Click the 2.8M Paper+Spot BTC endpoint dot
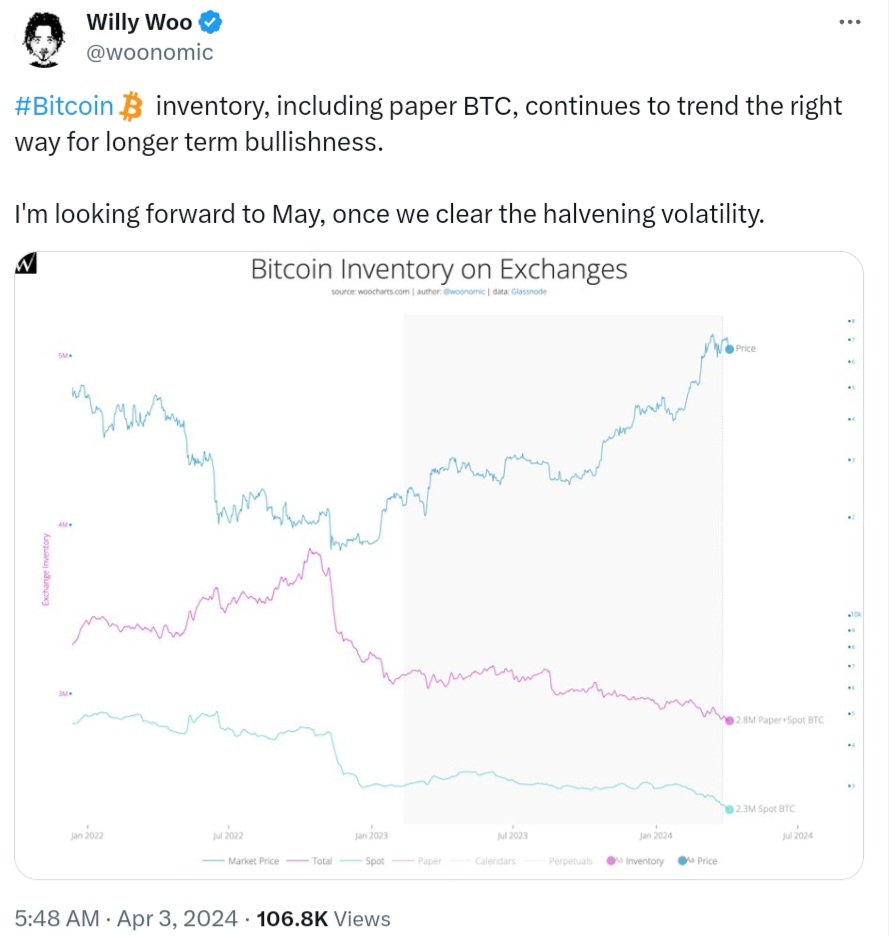 pyautogui.click(x=729, y=720)
